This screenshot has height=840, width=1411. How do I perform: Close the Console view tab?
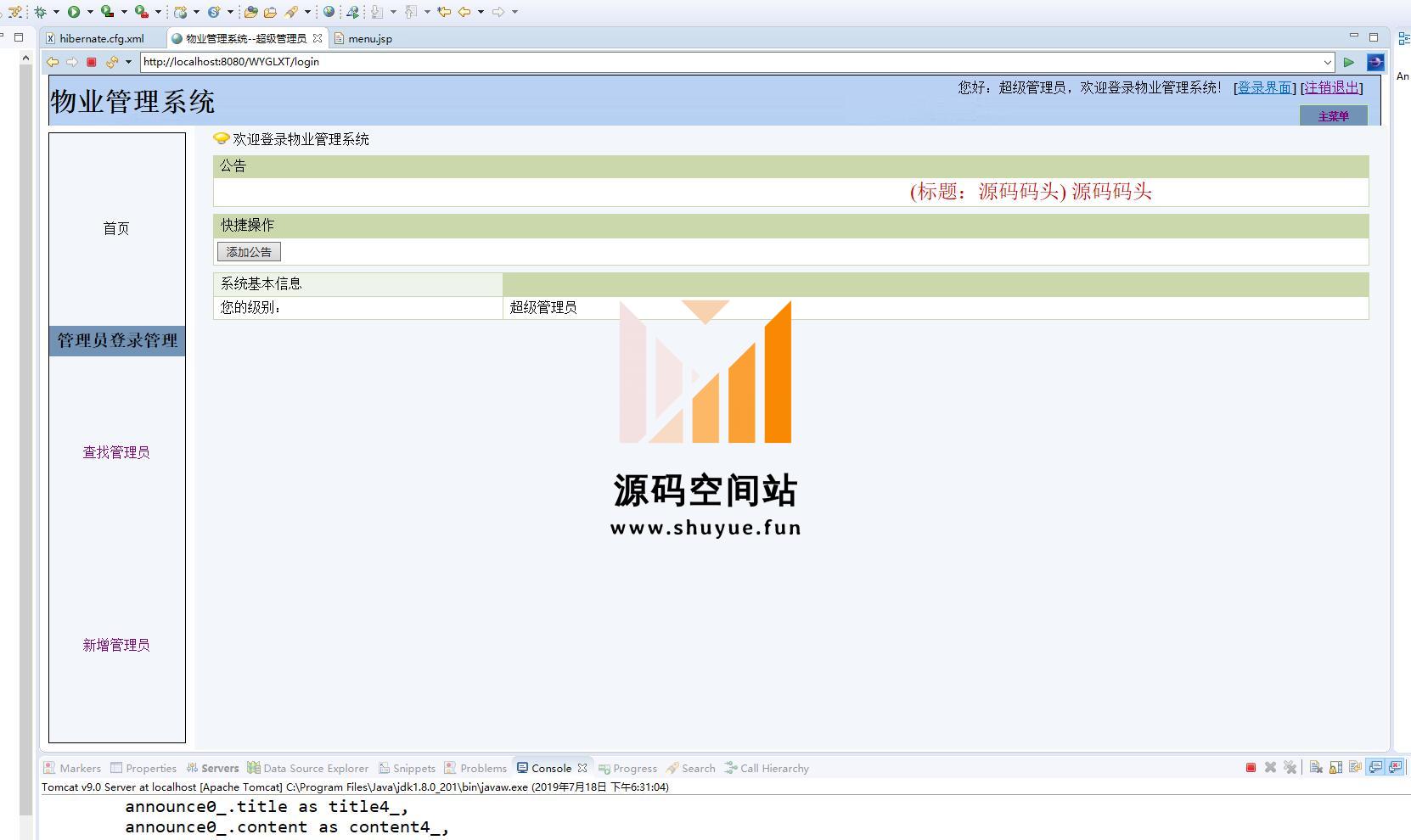(582, 768)
